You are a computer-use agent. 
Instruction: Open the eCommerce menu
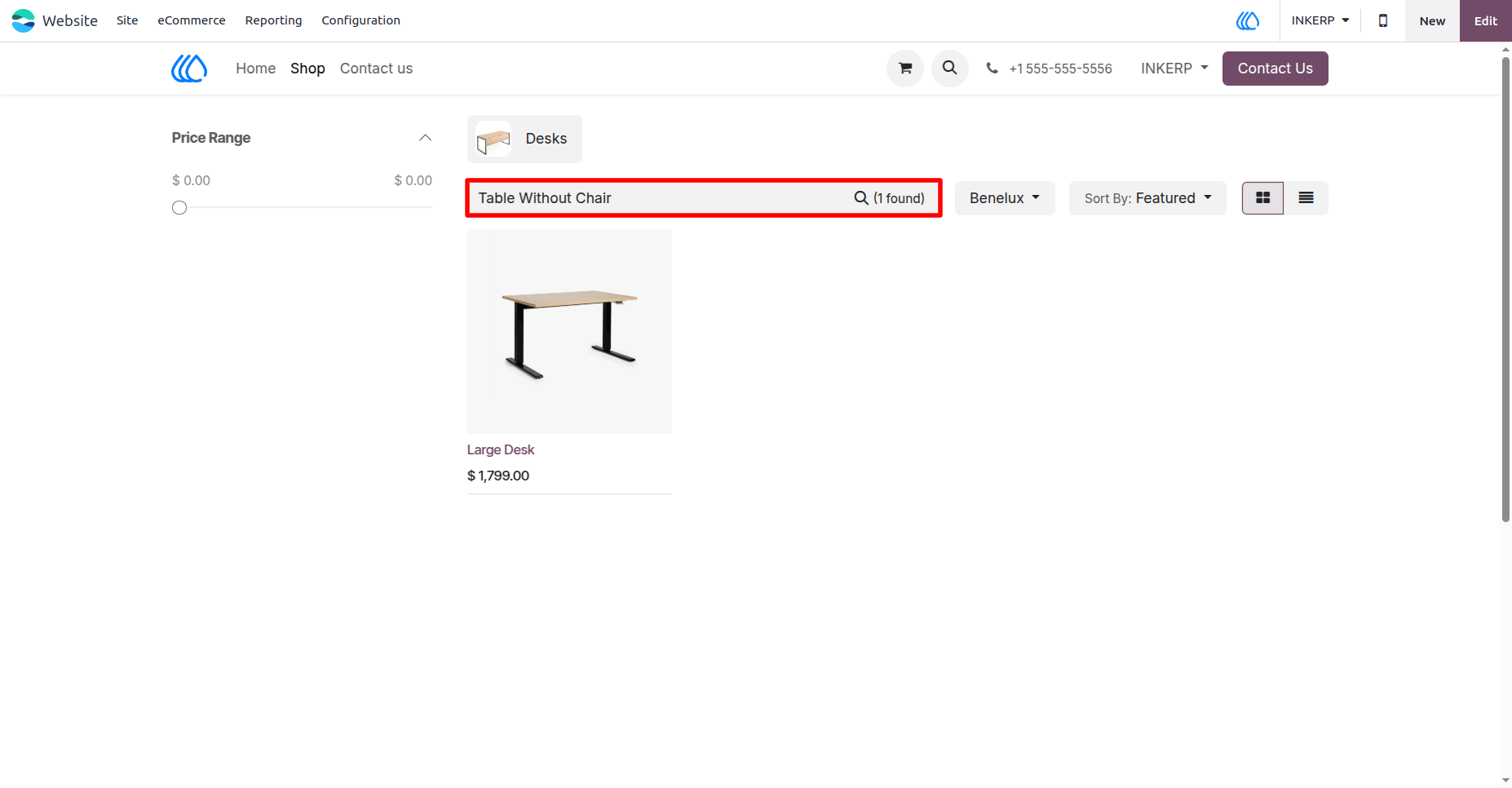pyautogui.click(x=192, y=20)
